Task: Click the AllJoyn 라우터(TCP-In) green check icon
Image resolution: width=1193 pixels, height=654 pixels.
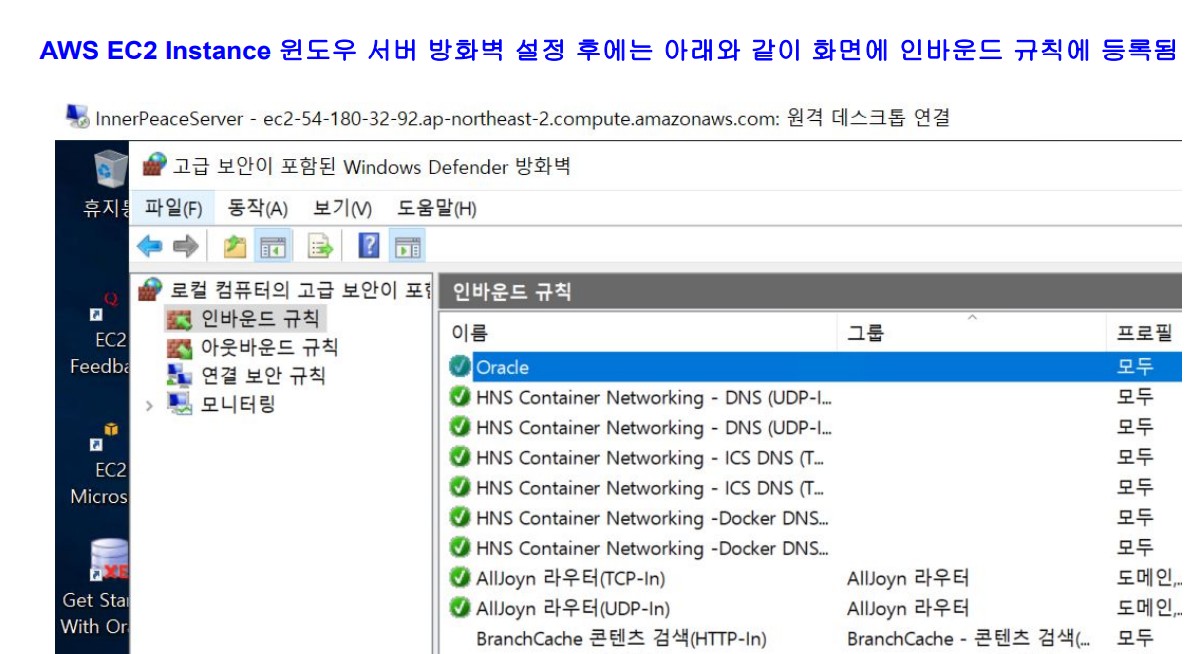Action: pyautogui.click(x=460, y=577)
